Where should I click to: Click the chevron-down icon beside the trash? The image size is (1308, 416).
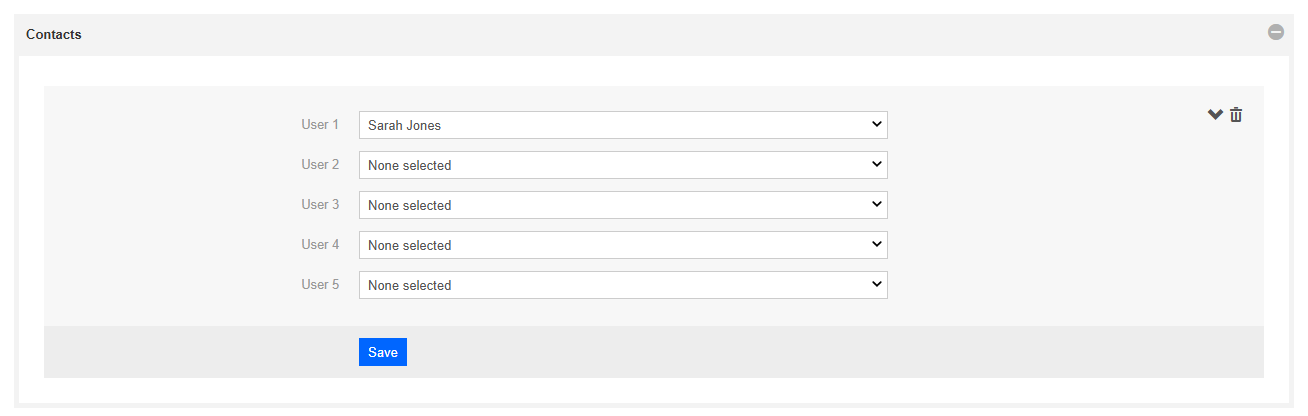[1215, 115]
